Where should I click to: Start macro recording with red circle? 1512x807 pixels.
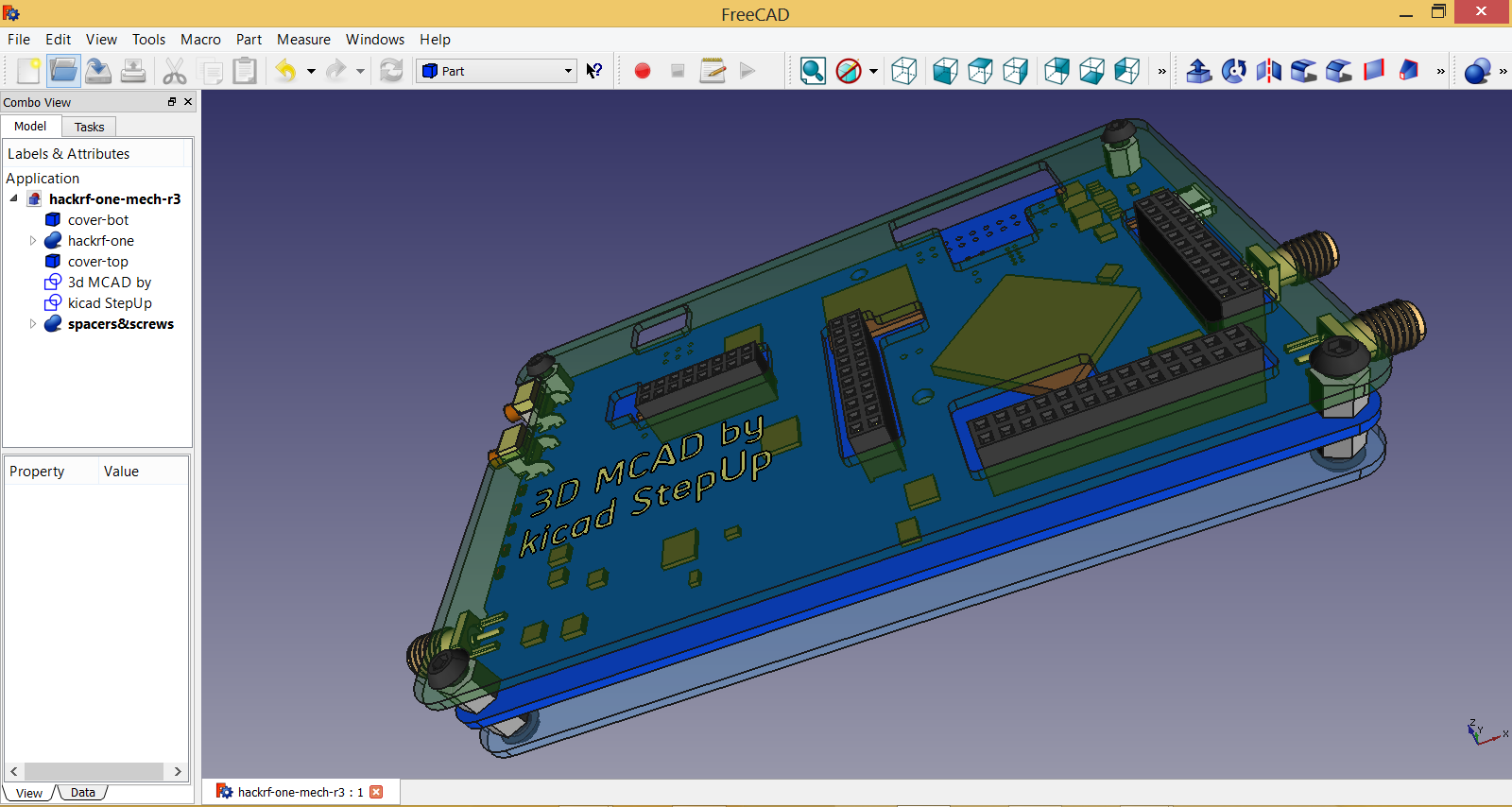click(643, 71)
